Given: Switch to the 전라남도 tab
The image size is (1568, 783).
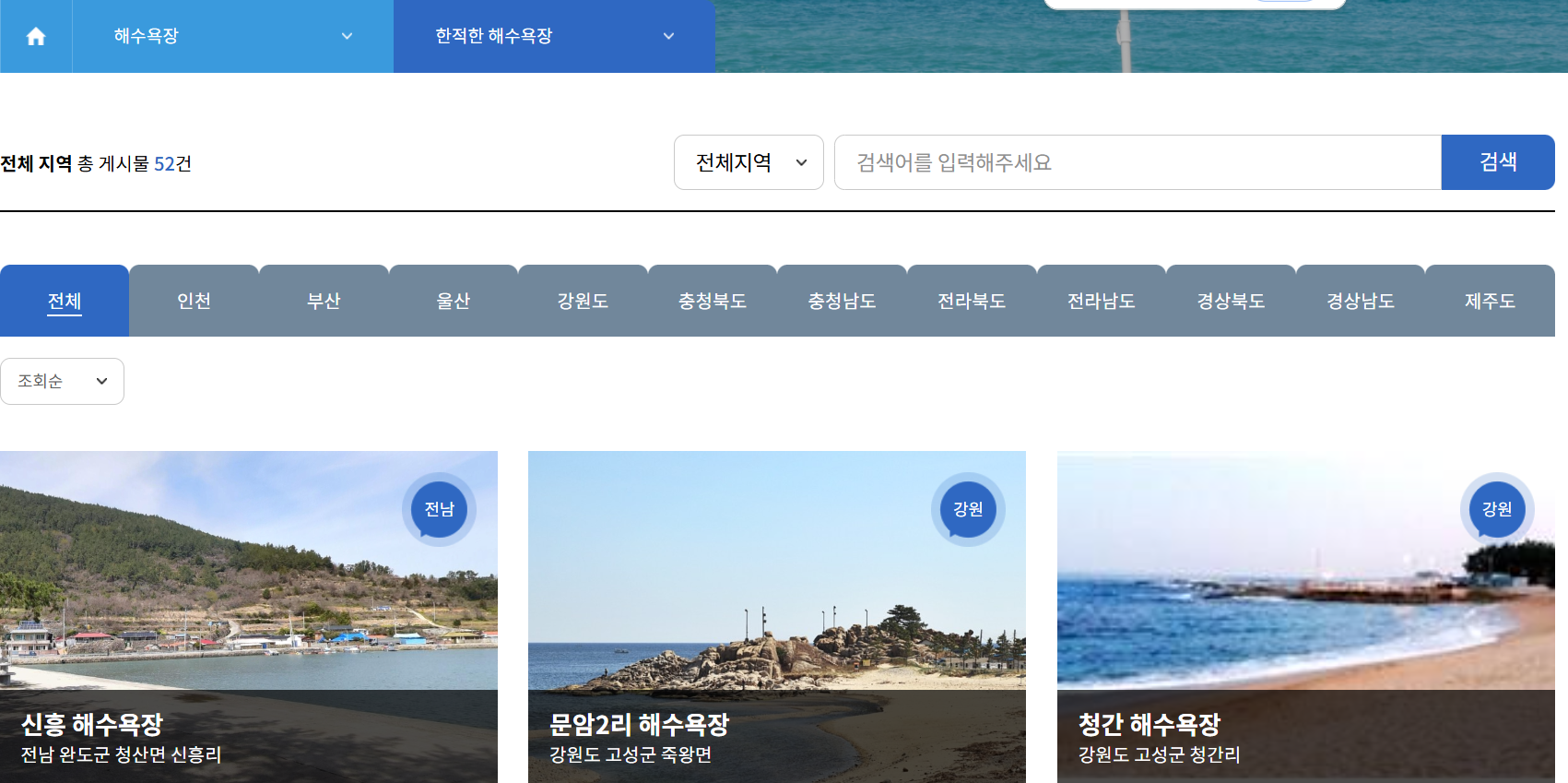Looking at the screenshot, I should point(1102,301).
